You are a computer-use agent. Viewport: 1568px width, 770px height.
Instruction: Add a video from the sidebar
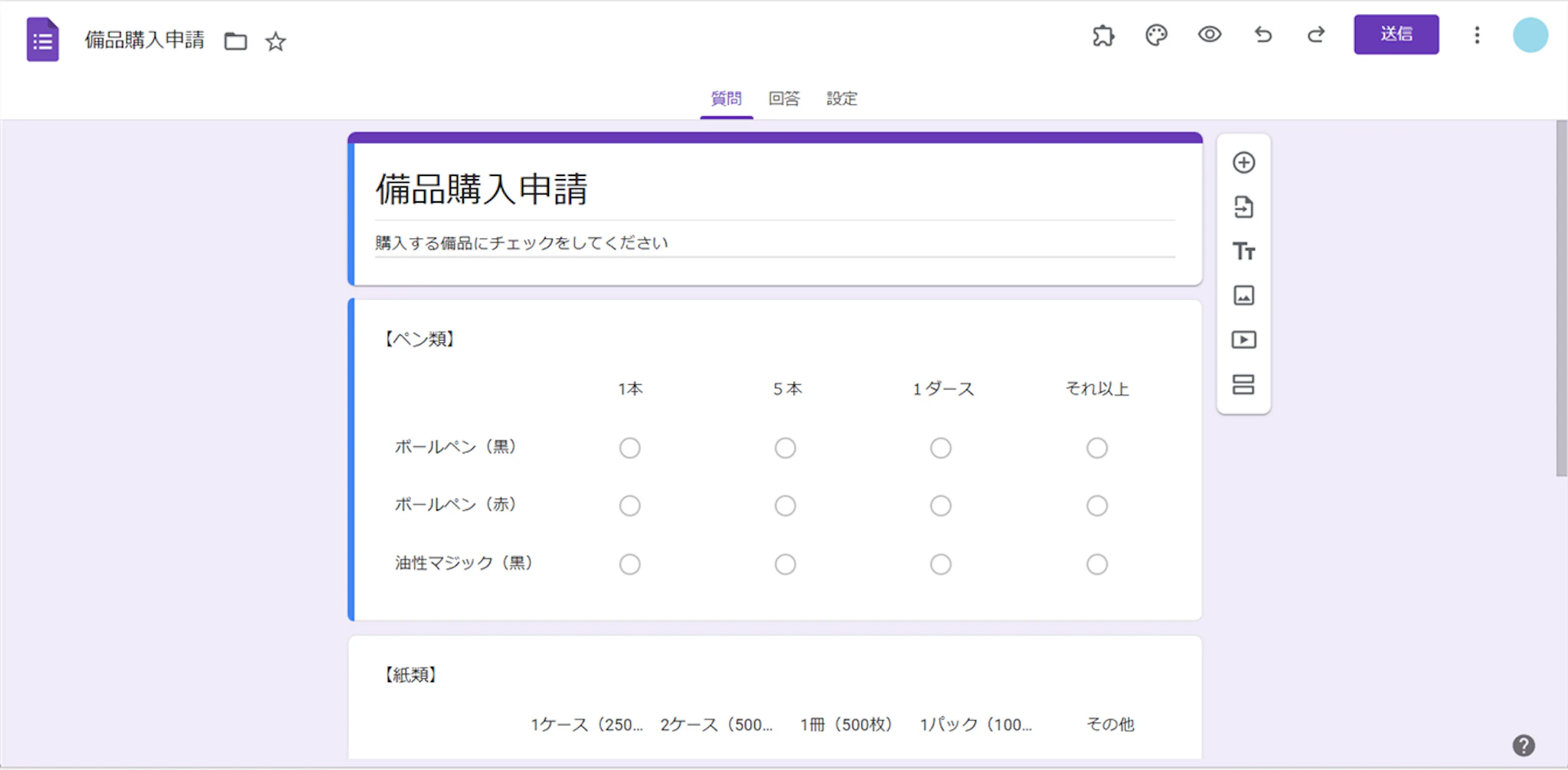click(x=1243, y=340)
